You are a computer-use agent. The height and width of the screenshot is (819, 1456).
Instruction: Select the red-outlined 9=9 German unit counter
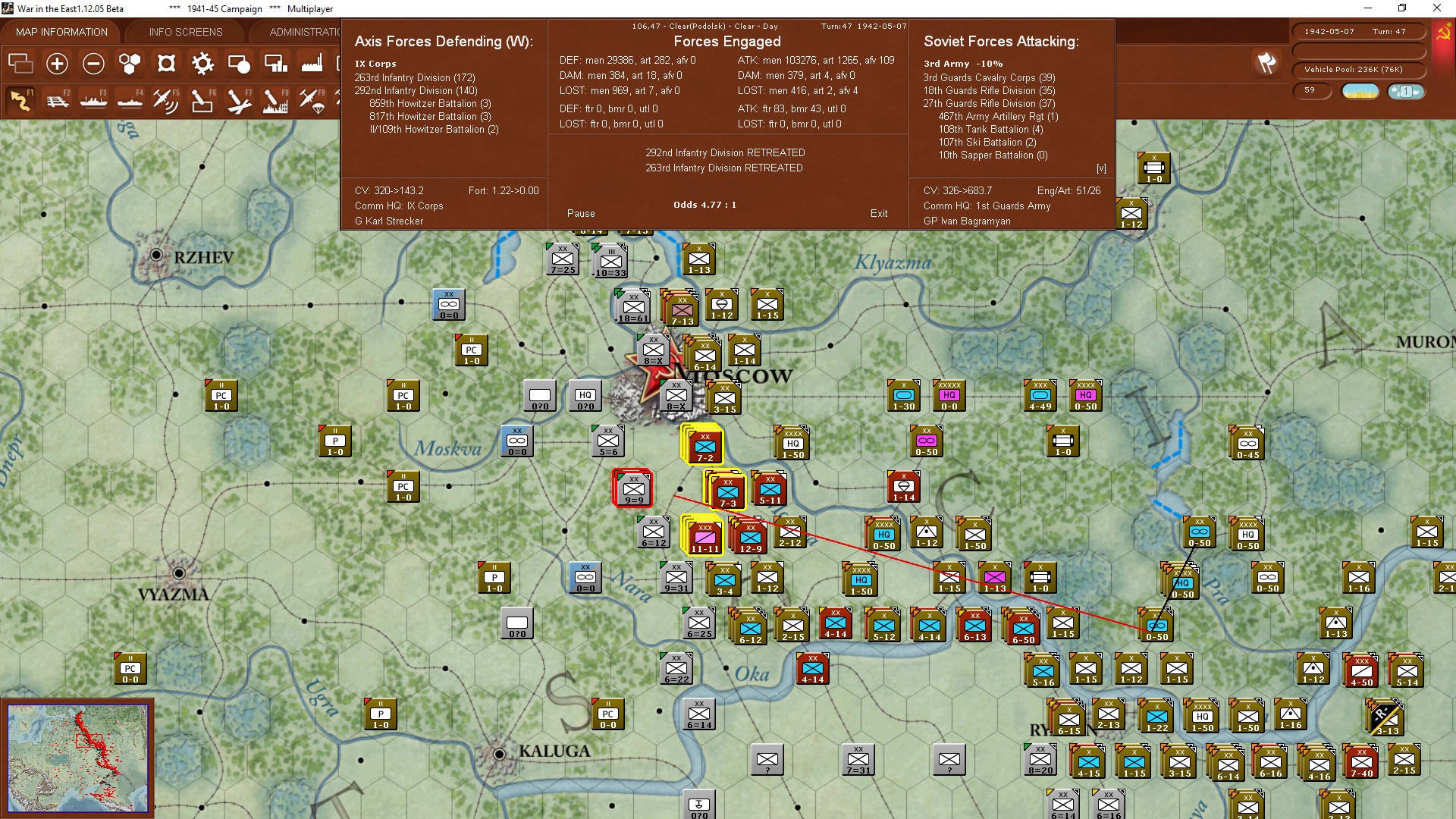coord(633,488)
